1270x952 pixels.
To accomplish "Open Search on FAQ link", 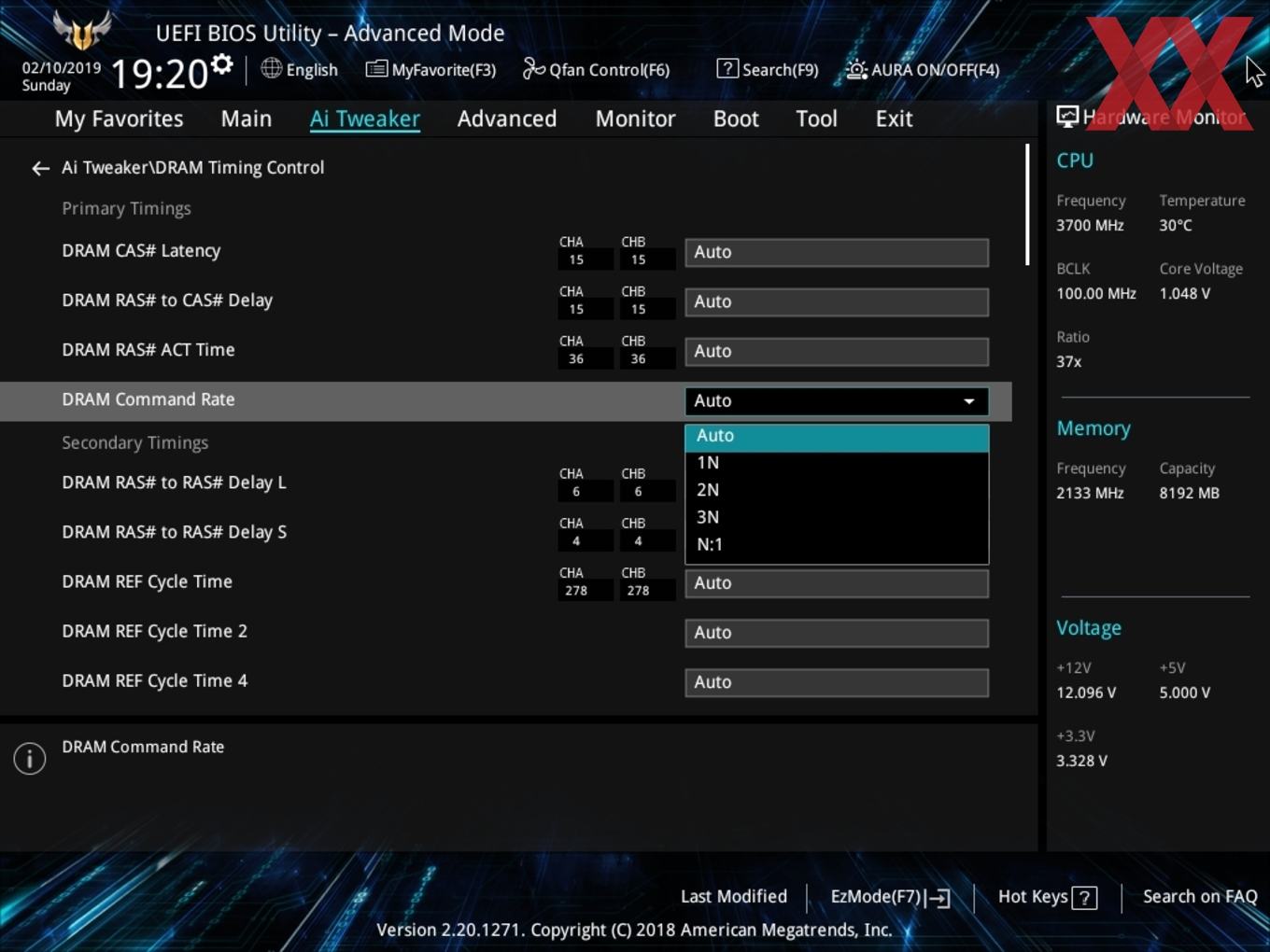I will [1200, 897].
